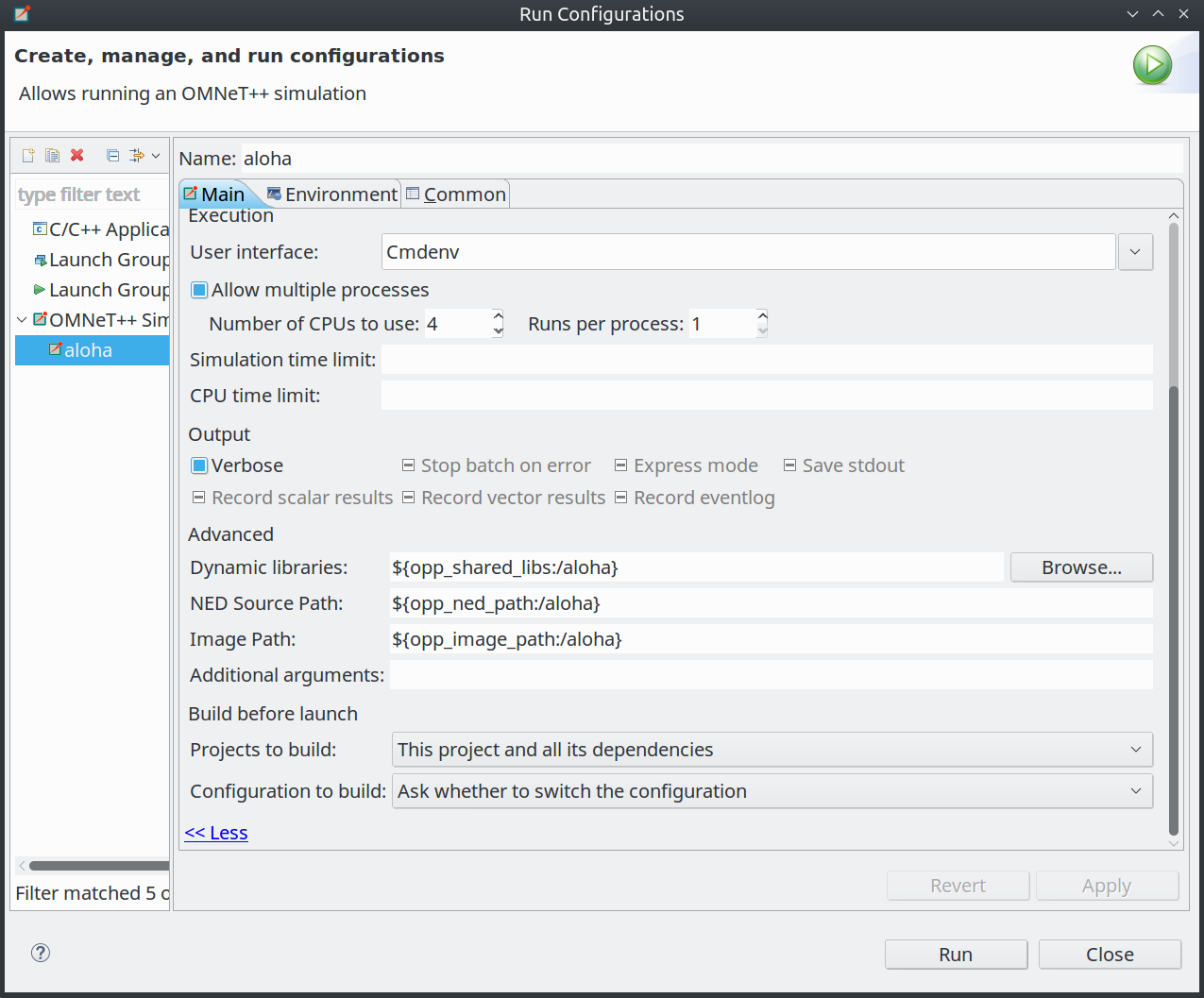Click the filter launch configurations icon
The height and width of the screenshot is (998, 1204).
[x=137, y=156]
